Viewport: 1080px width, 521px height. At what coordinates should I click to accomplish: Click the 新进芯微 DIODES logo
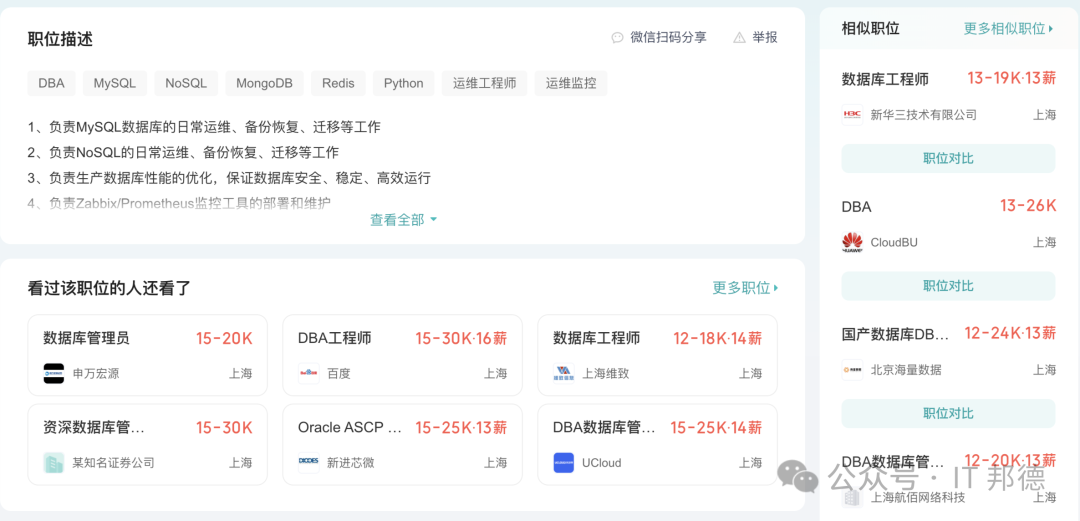click(309, 462)
